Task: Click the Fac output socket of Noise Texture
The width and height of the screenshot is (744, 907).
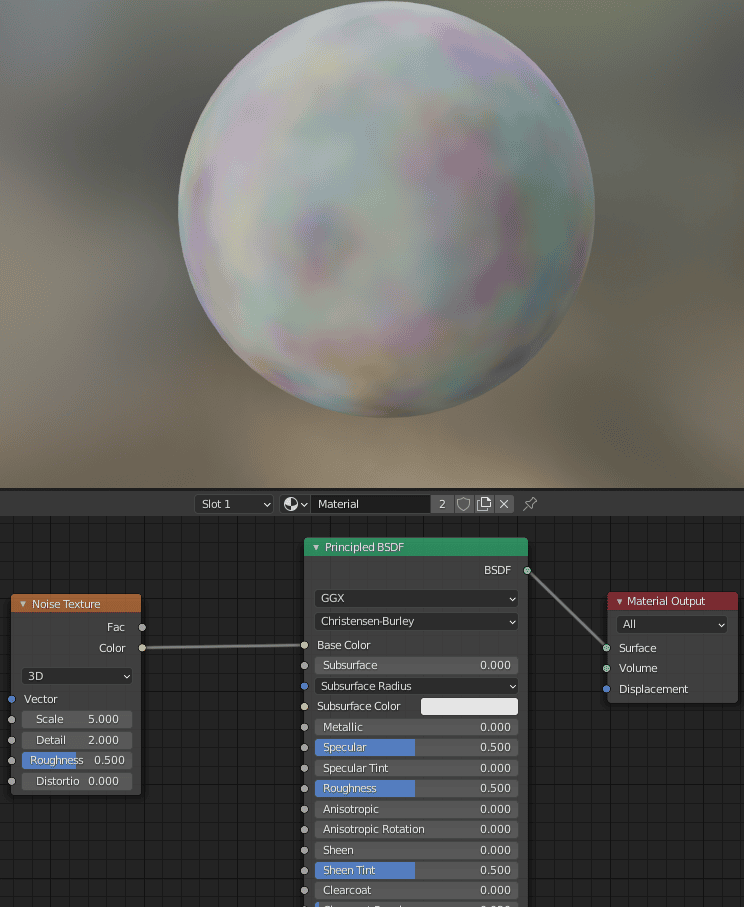Action: click(x=142, y=628)
